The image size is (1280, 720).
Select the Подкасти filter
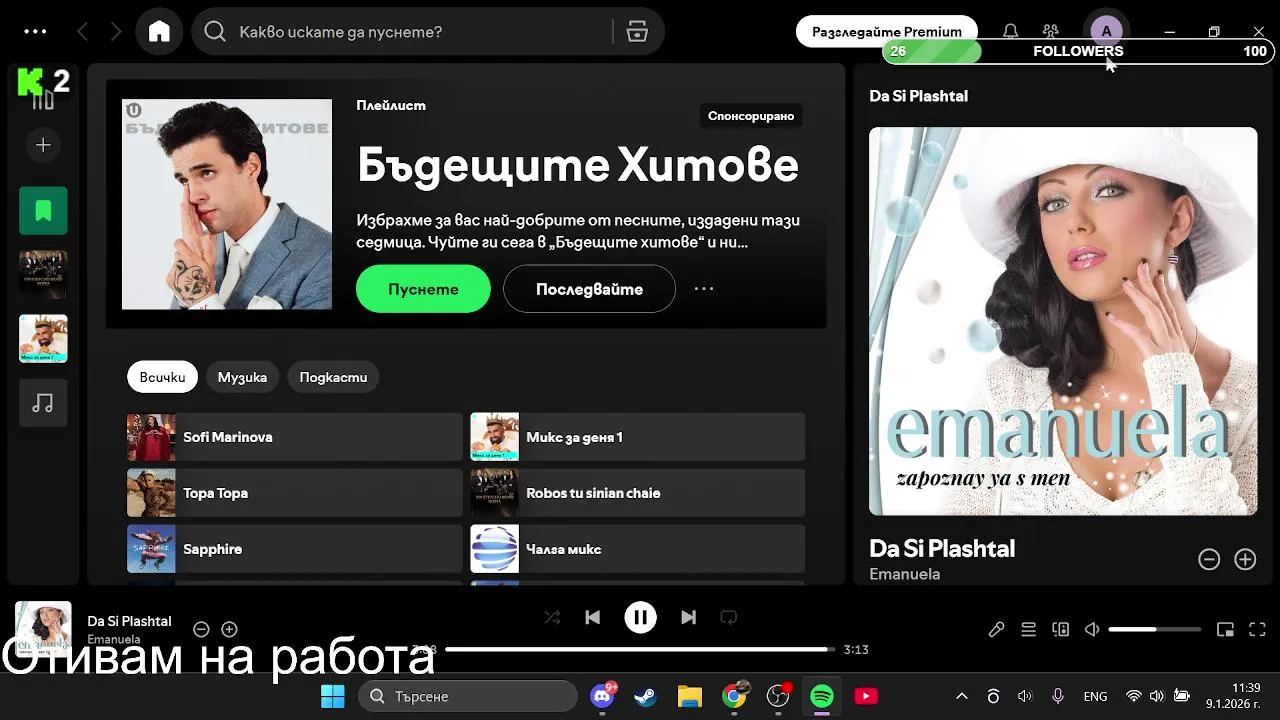click(x=333, y=377)
